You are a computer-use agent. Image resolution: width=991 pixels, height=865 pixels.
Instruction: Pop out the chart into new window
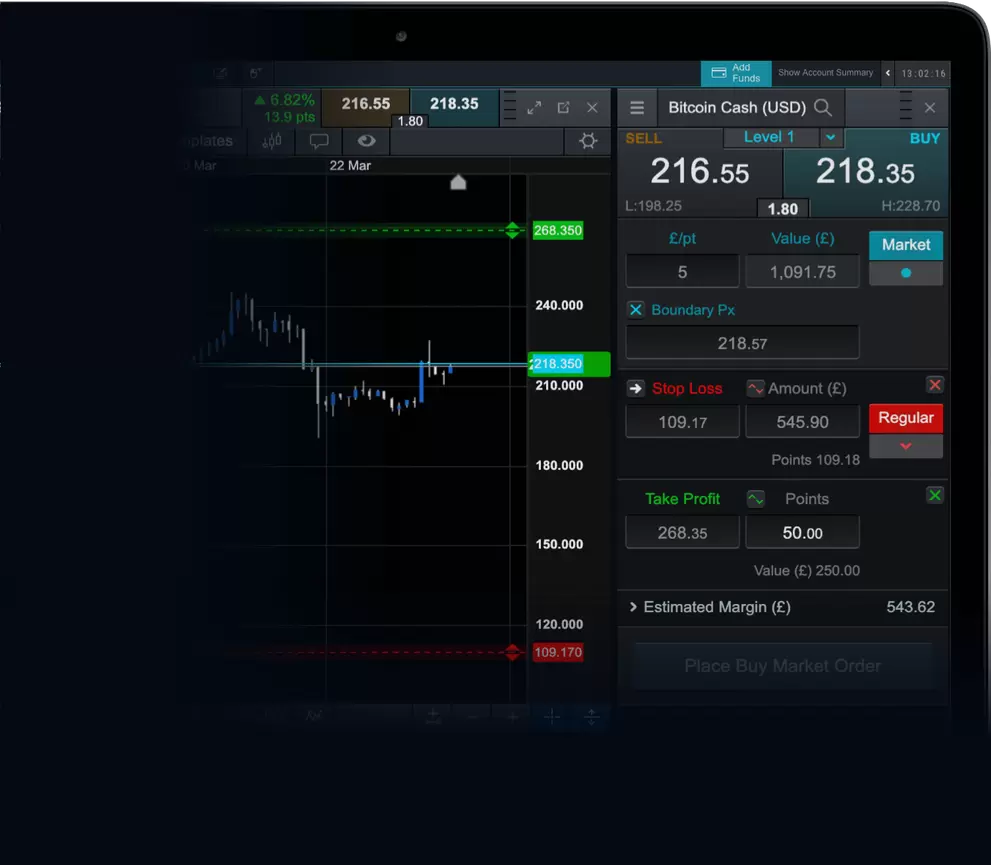tap(563, 108)
